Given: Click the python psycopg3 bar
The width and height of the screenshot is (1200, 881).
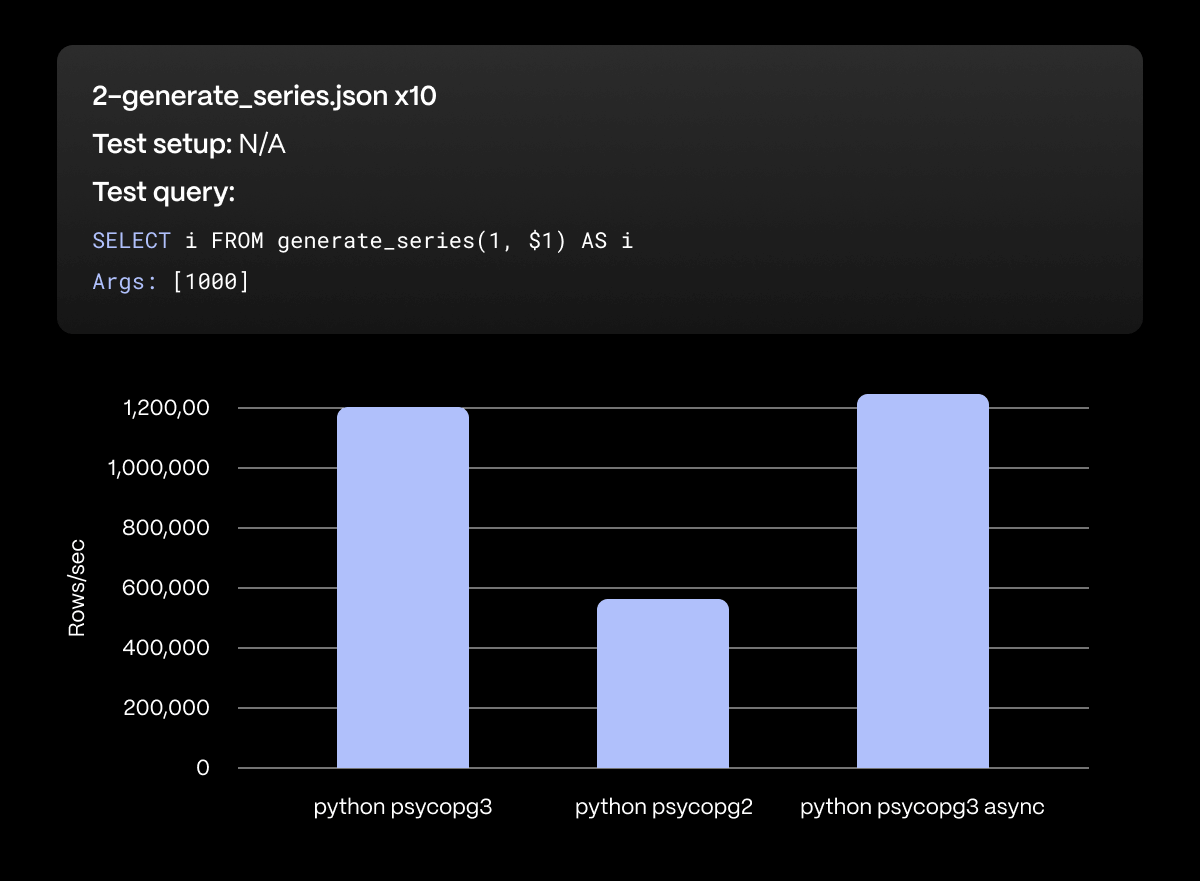Looking at the screenshot, I should 402,588.
